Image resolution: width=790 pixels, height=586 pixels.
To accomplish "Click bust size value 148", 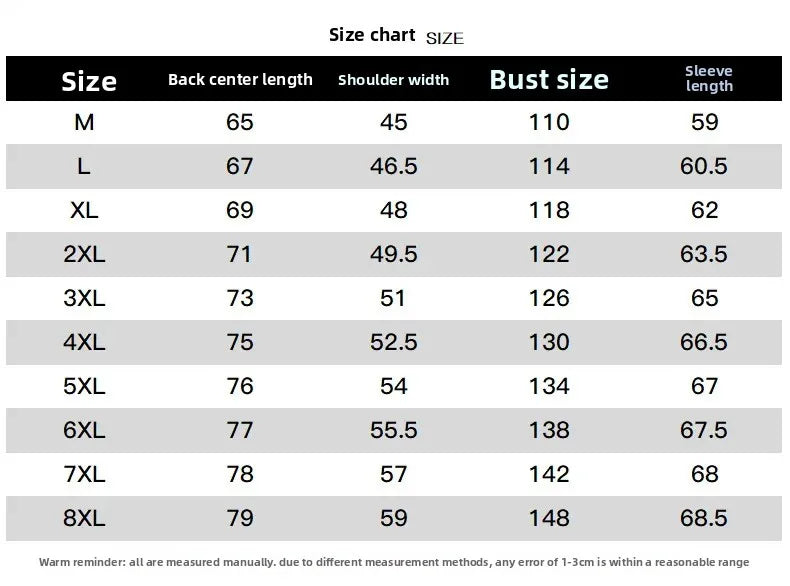I will coord(549,518).
